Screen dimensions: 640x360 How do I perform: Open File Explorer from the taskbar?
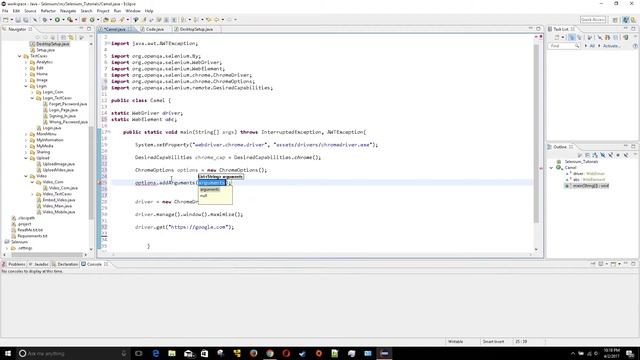(172, 353)
